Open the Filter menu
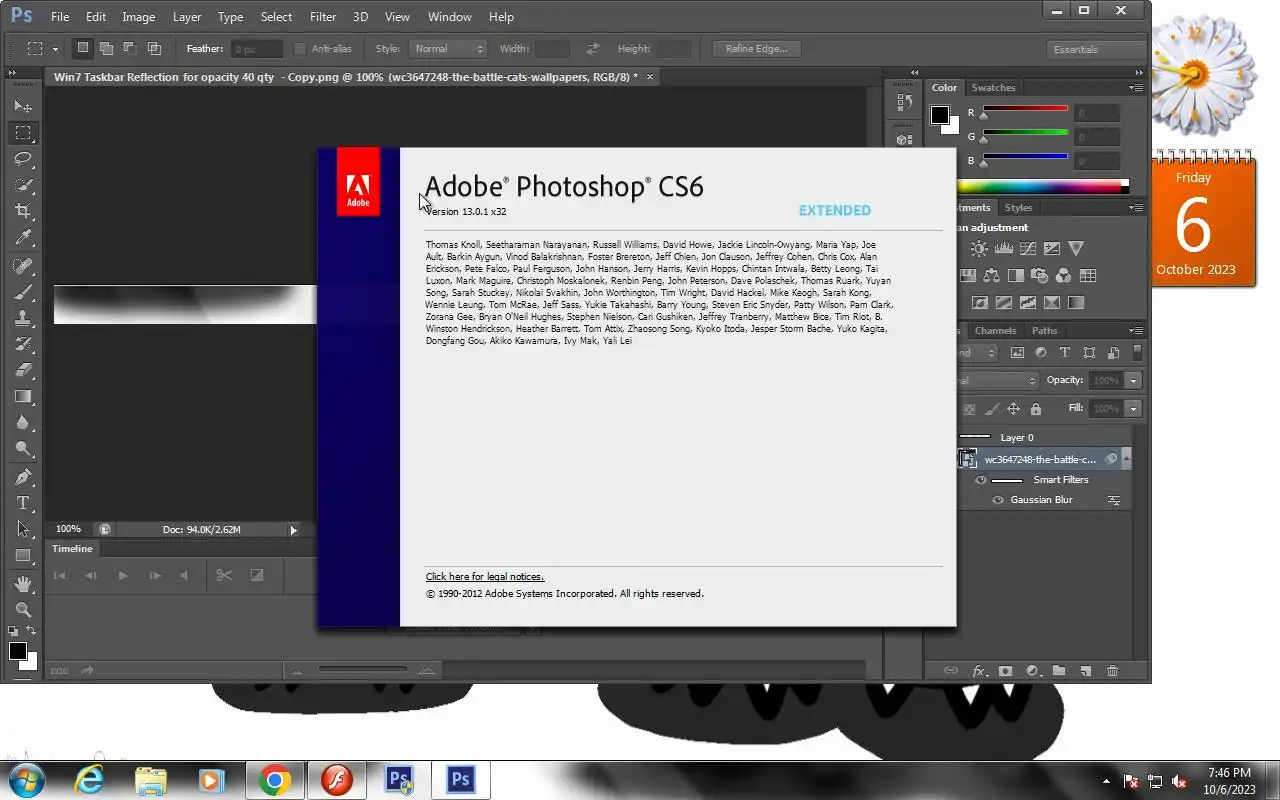Screen dimensions: 1280x800 tap(323, 17)
